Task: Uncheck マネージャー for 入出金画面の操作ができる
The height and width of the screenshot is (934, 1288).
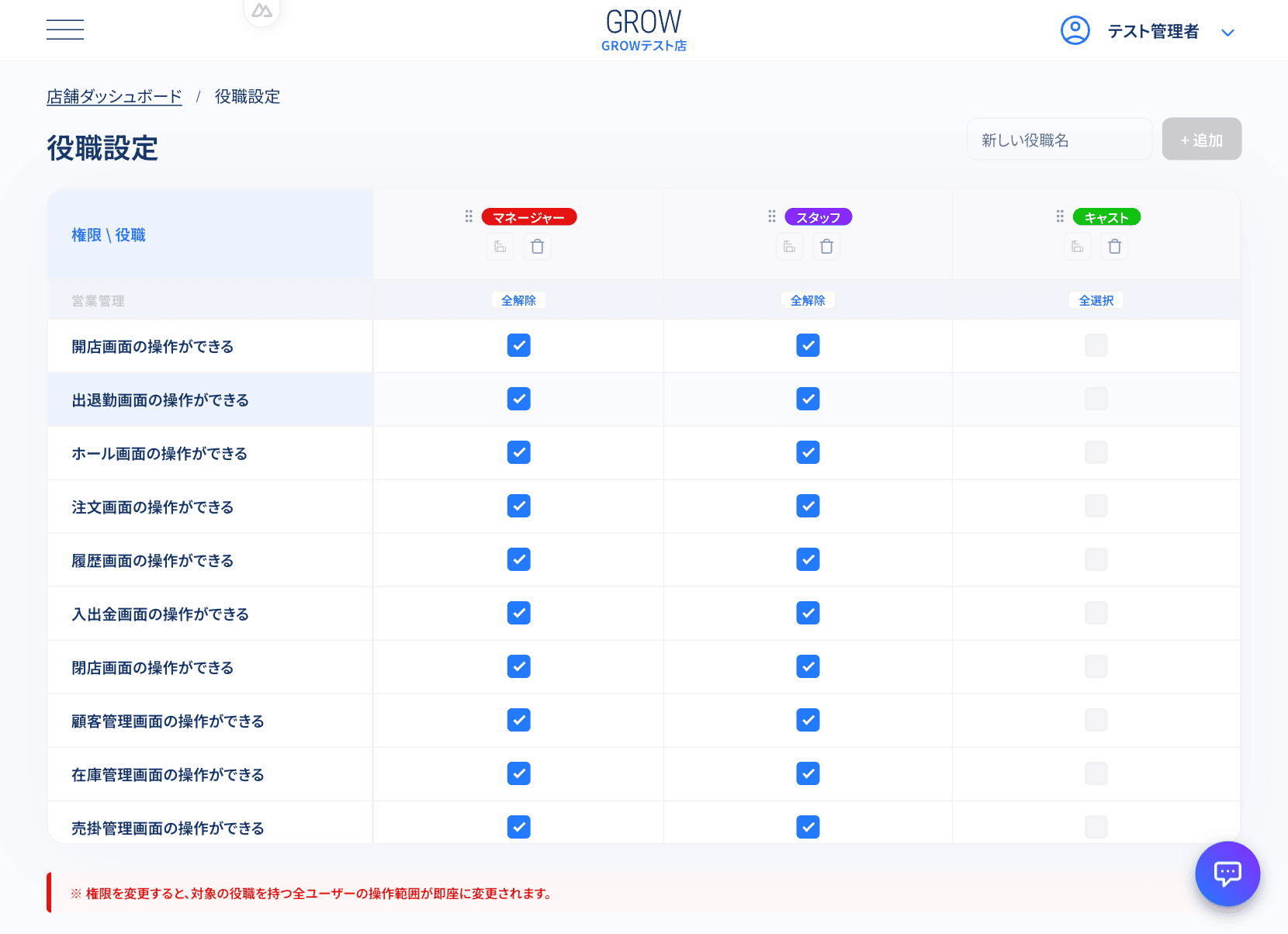Action: [519, 613]
